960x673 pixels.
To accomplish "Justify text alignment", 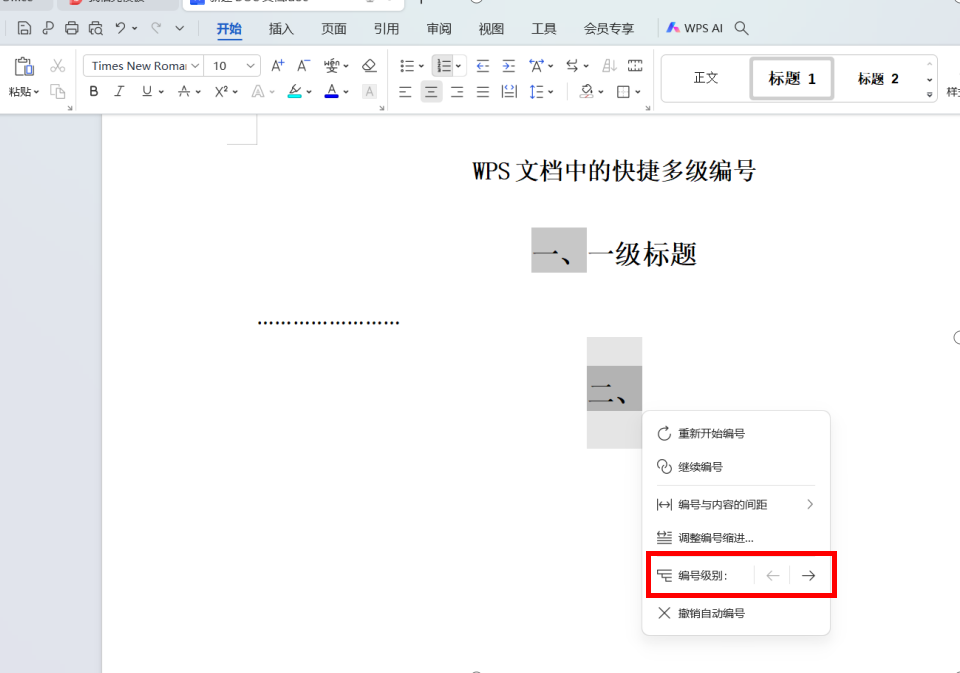I will 482,92.
